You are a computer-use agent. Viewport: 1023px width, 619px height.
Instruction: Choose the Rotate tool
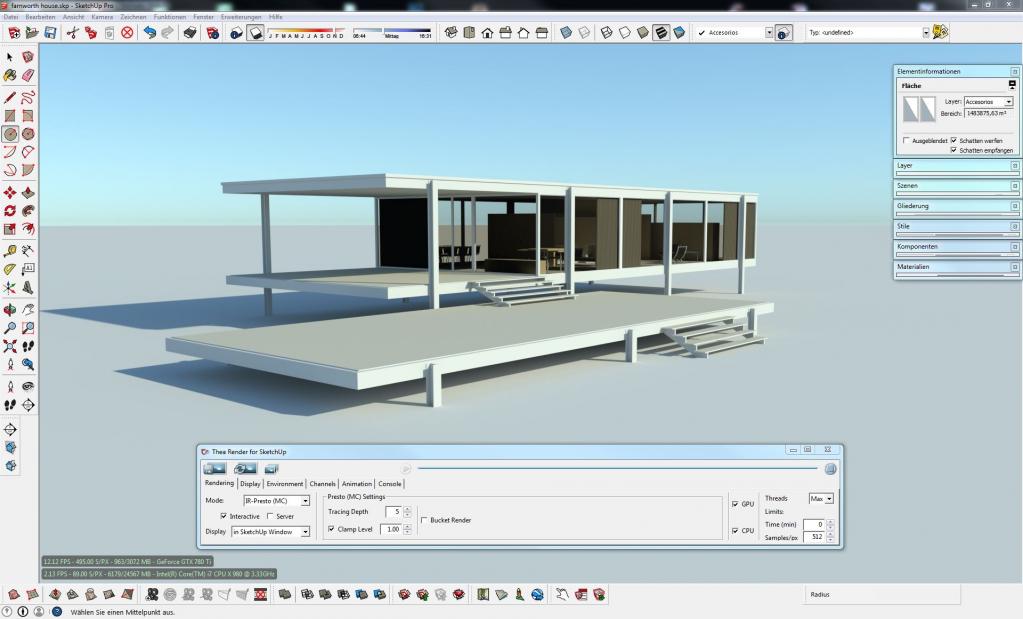(10, 211)
